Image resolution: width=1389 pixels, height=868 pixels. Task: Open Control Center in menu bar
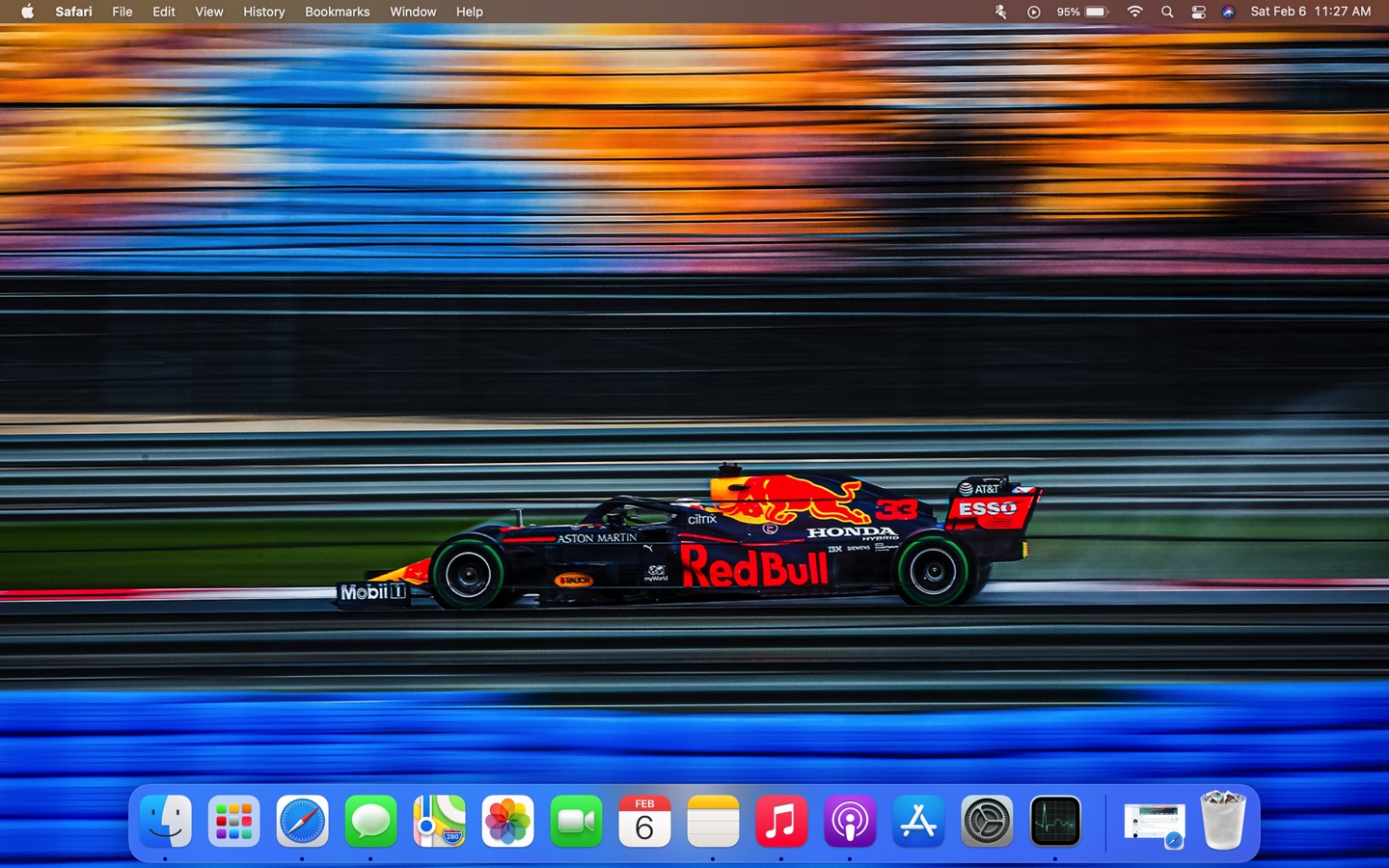coord(1198,12)
